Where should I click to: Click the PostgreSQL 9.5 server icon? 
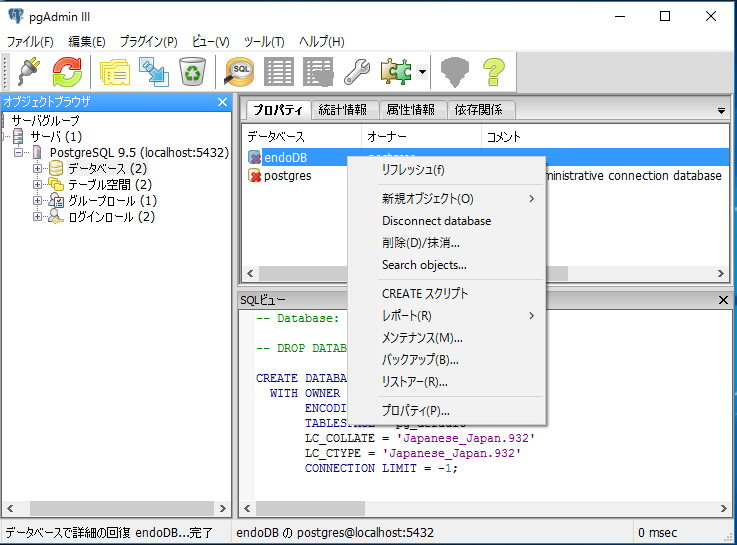tap(37, 152)
